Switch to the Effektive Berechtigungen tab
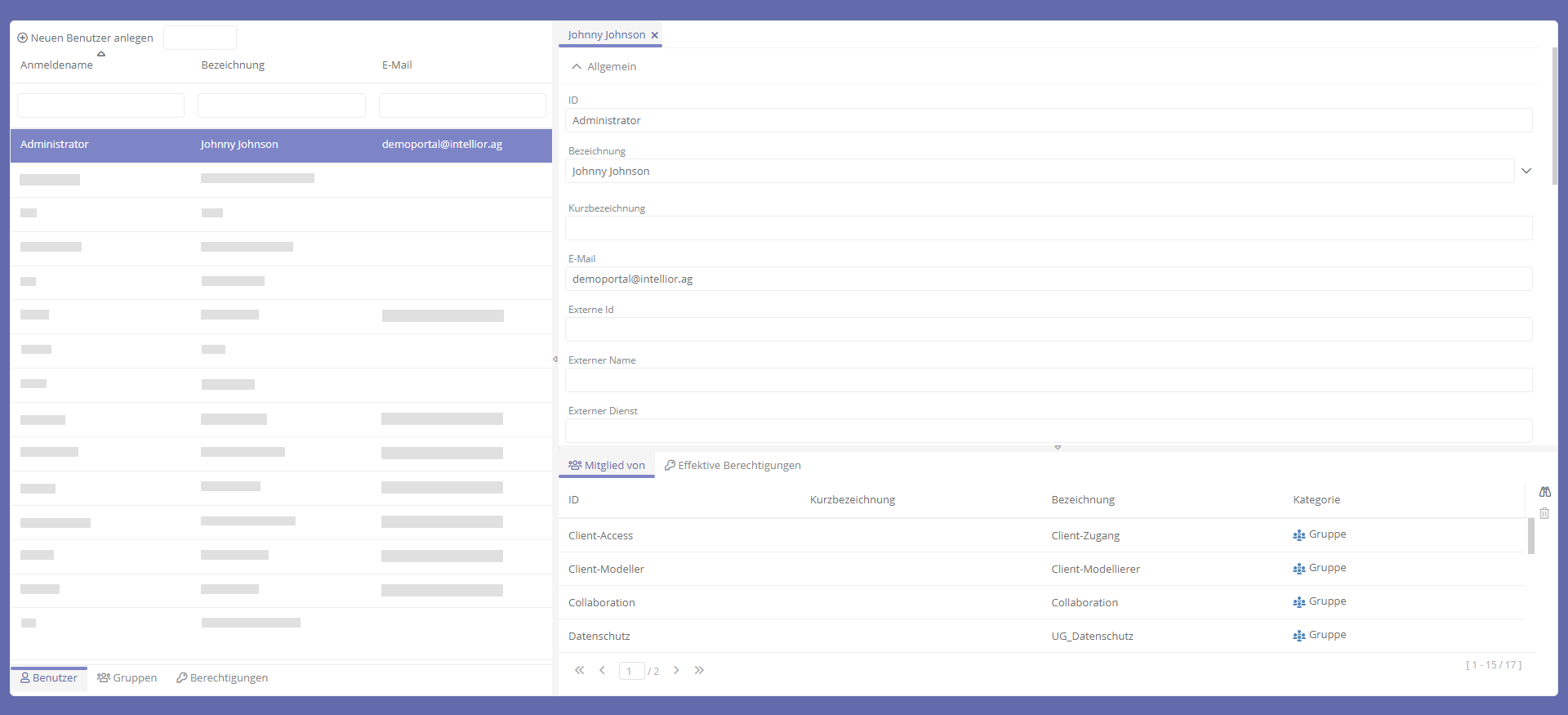The image size is (1568, 715). tap(733, 465)
